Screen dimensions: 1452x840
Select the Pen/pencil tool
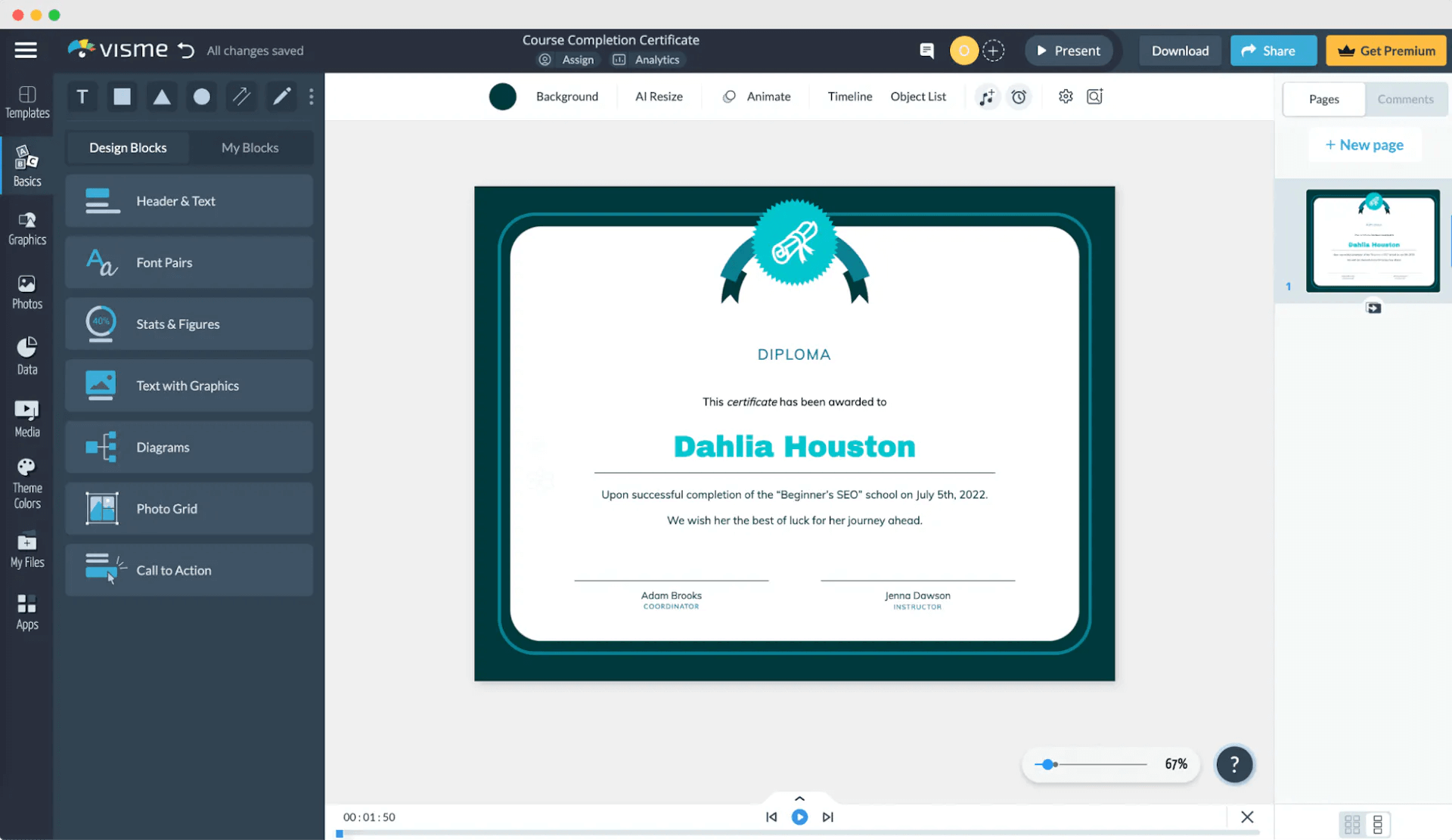pos(282,96)
